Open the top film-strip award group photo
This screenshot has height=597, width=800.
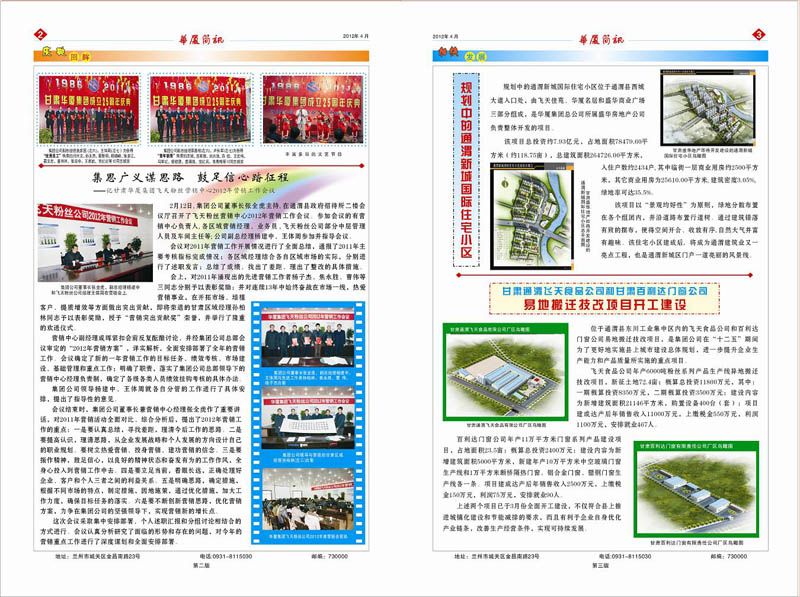(x=308, y=338)
